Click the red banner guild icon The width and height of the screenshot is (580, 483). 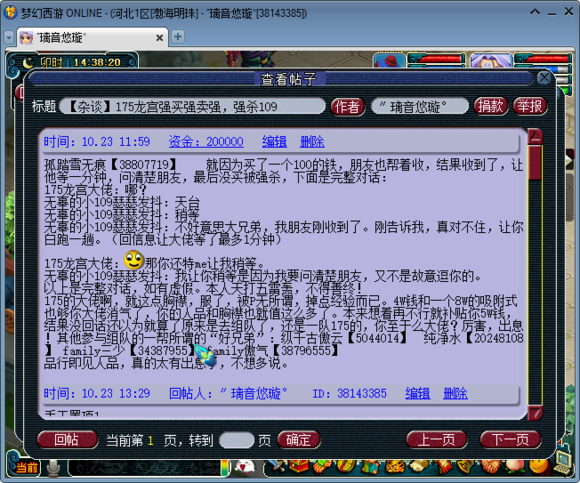445,467
